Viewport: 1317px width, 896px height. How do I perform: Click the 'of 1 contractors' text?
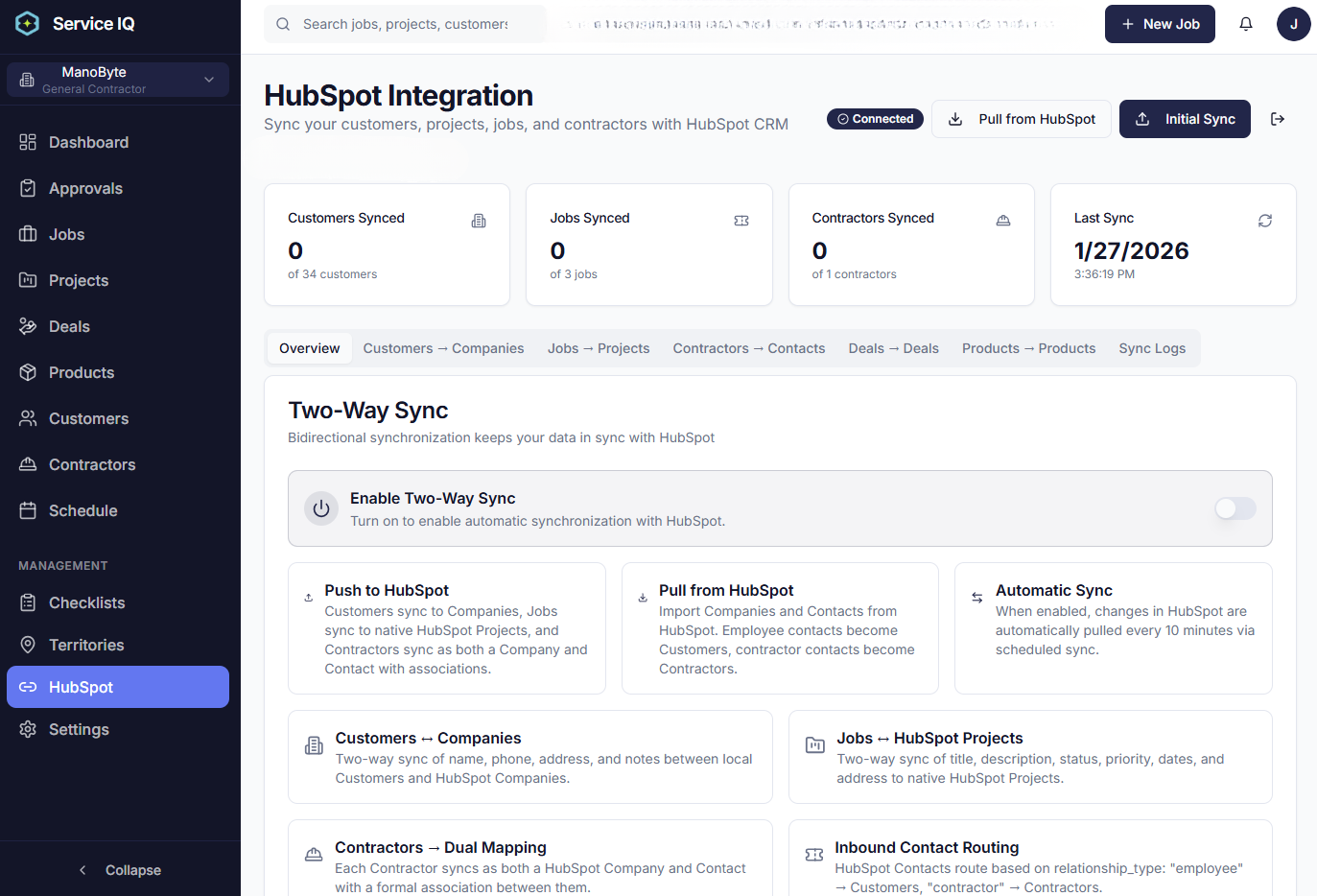[x=854, y=274]
